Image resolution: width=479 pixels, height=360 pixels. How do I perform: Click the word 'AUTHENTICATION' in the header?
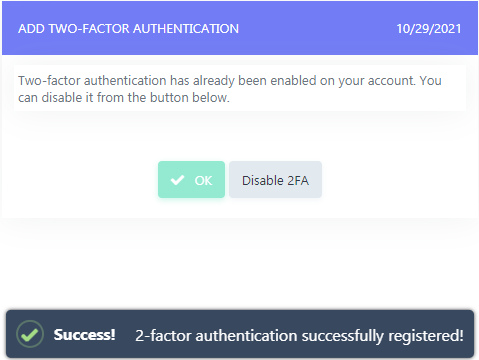[x=186, y=29]
